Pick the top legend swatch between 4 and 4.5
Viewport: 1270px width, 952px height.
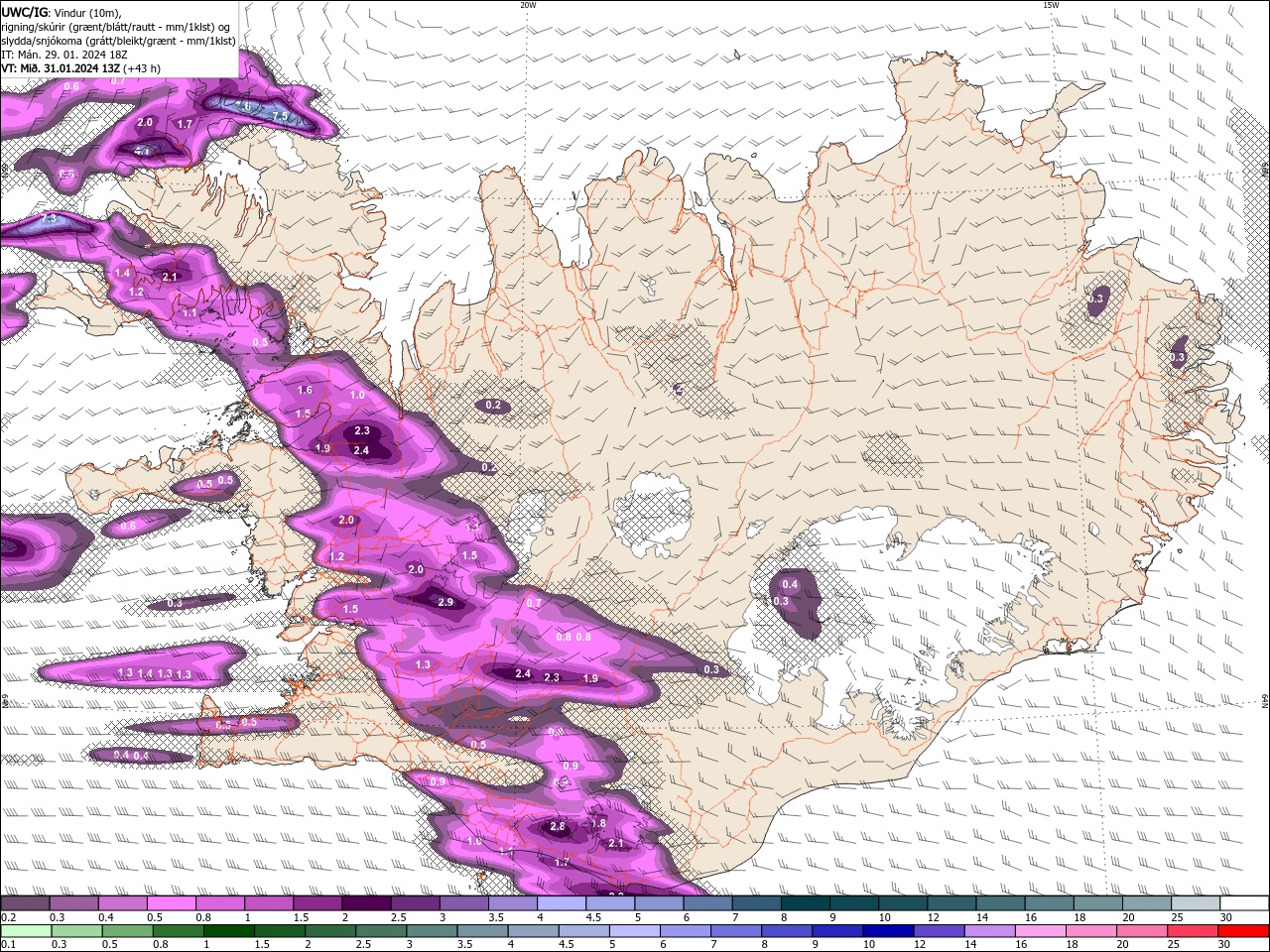click(x=561, y=902)
